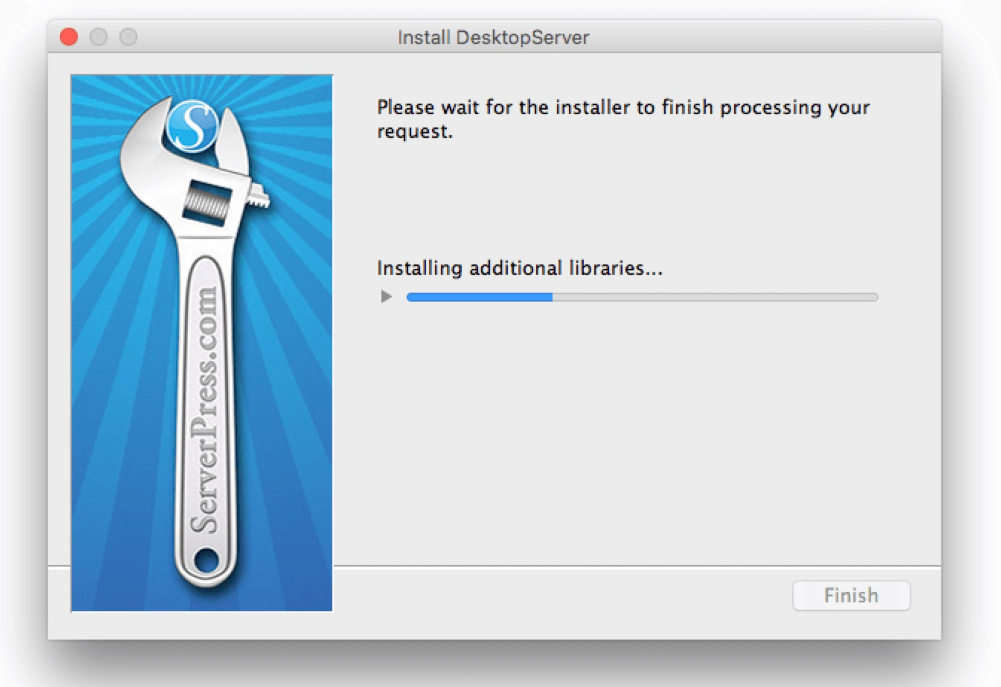1001x687 pixels.
Task: Click the unfilled gray part of the progress bar
Action: pos(714,297)
